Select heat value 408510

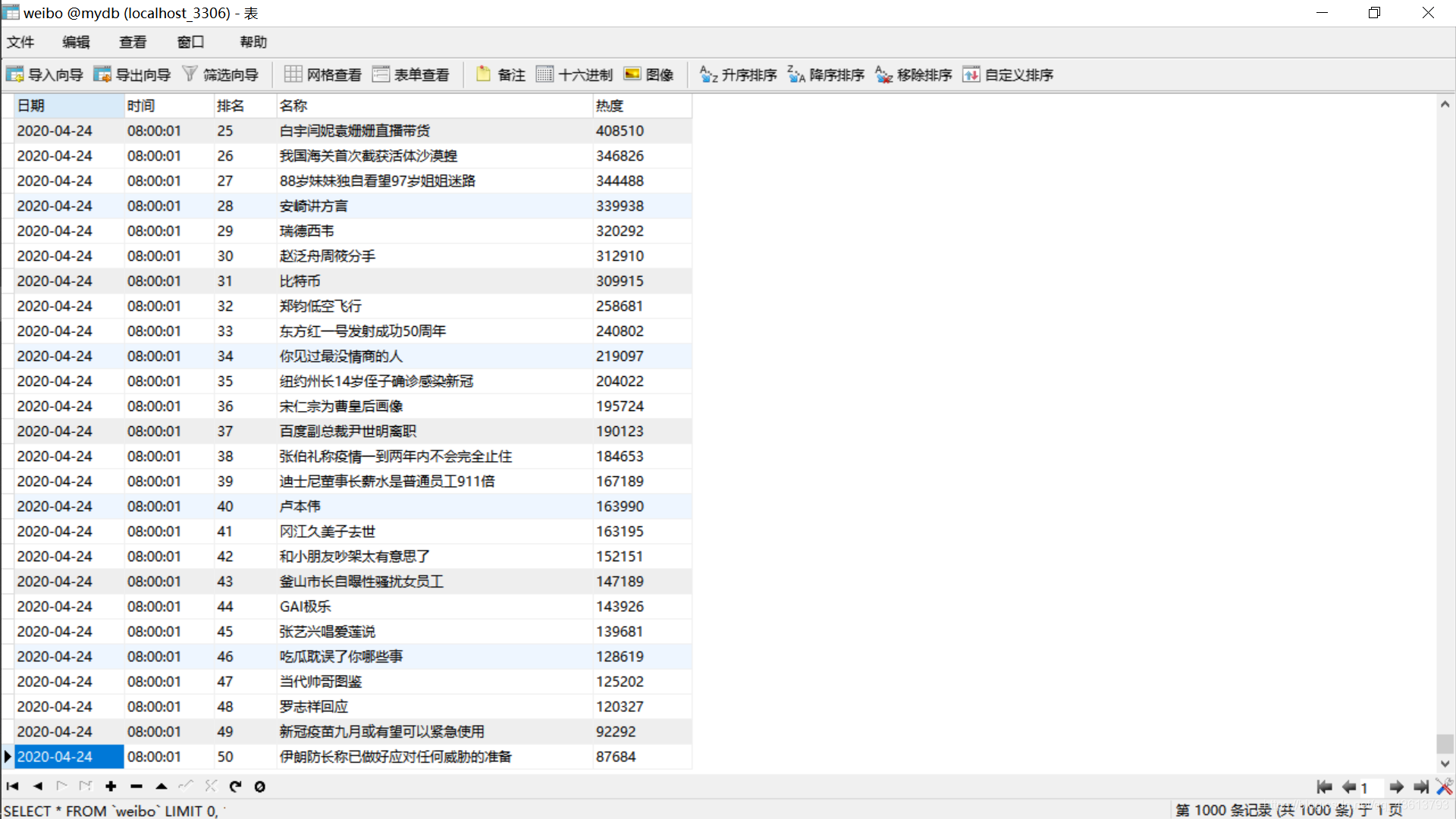point(642,130)
